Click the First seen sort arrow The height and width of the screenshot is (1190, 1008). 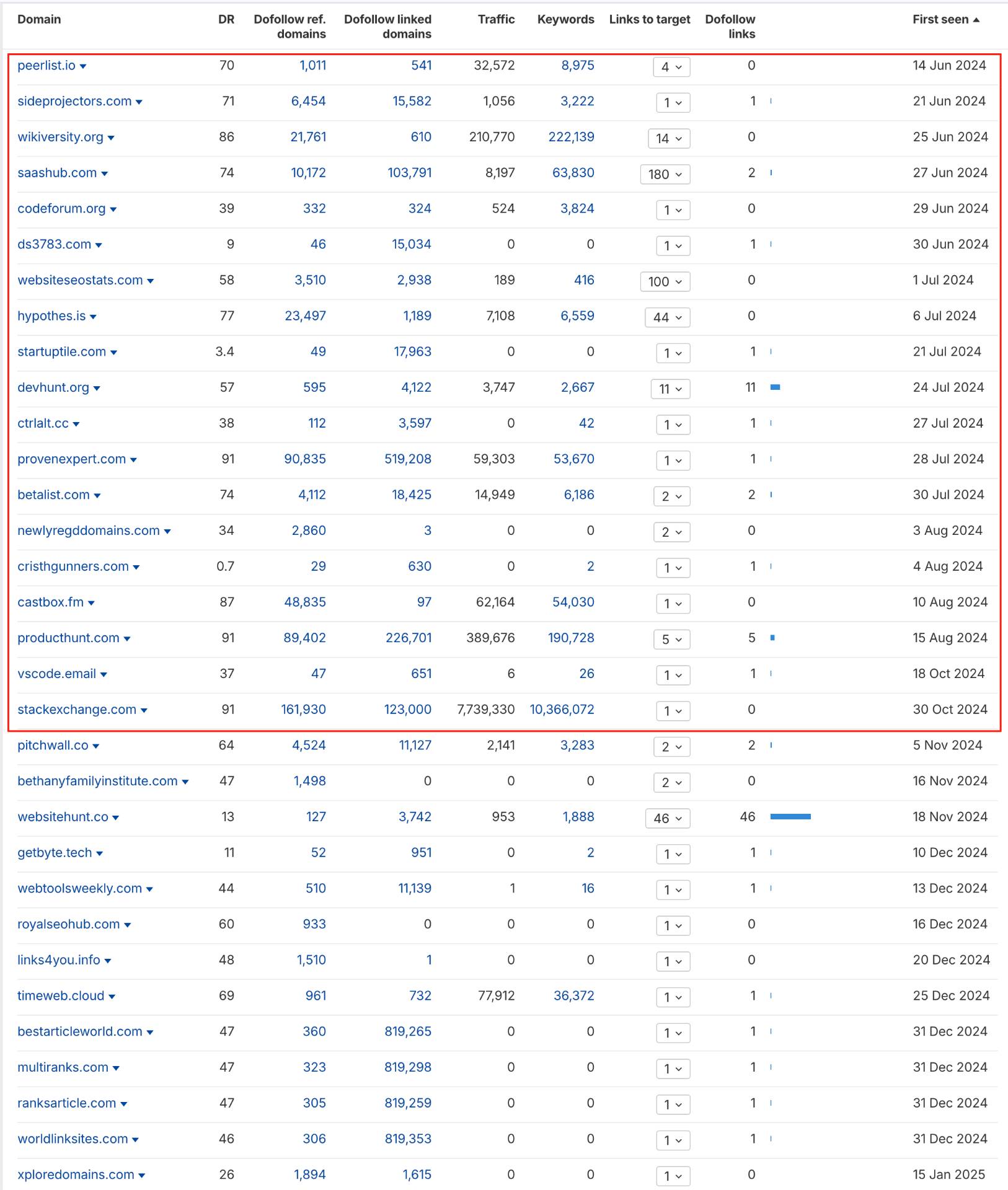(976, 20)
